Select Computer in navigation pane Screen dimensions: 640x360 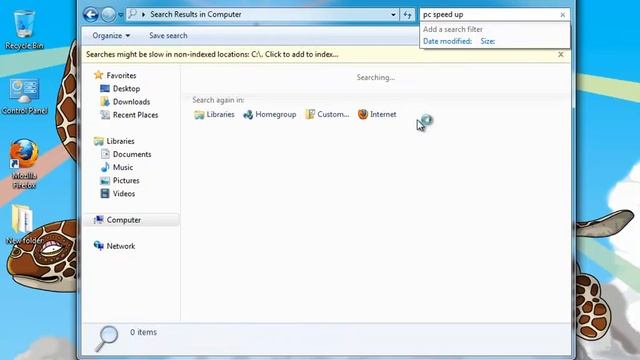124,220
